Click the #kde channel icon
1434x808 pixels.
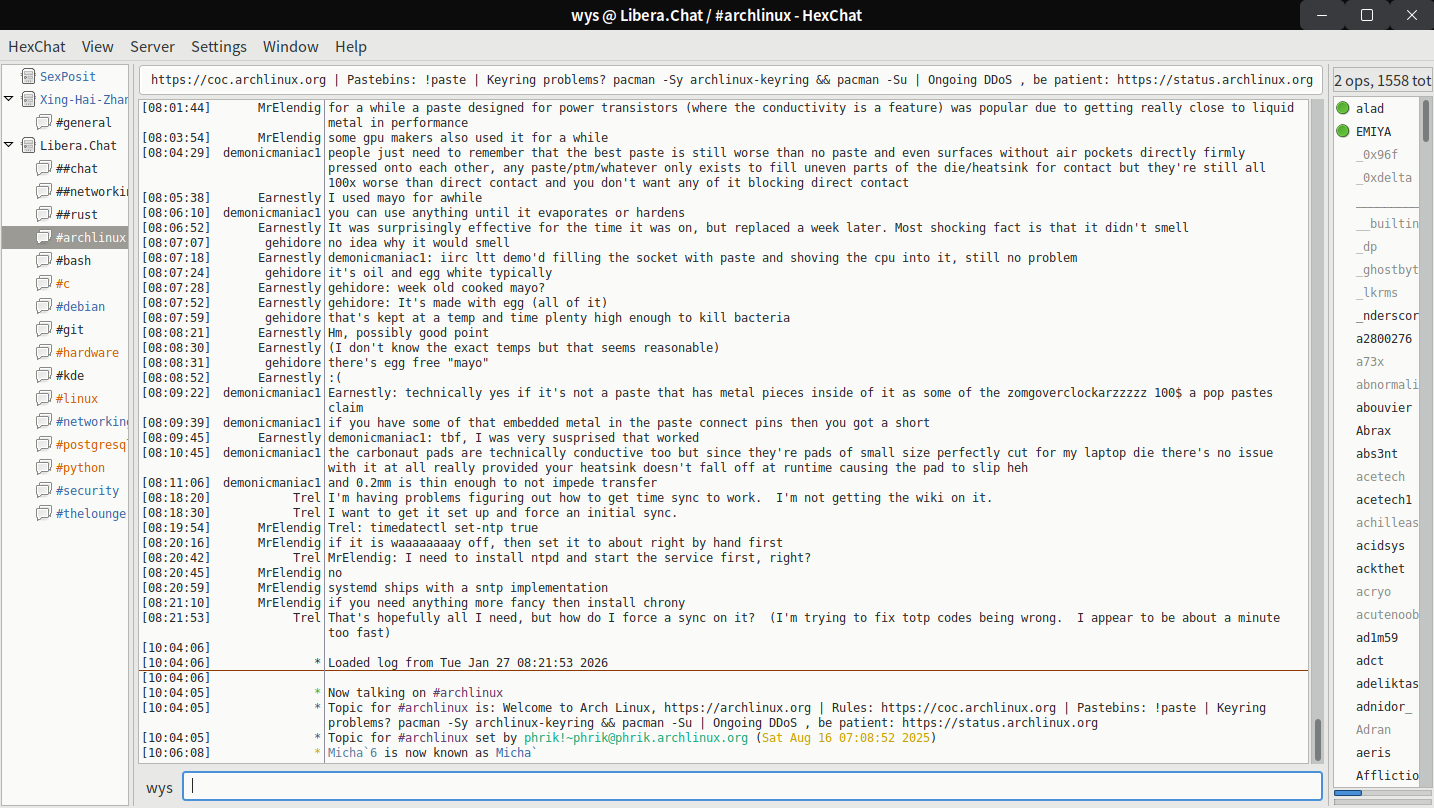[x=44, y=375]
